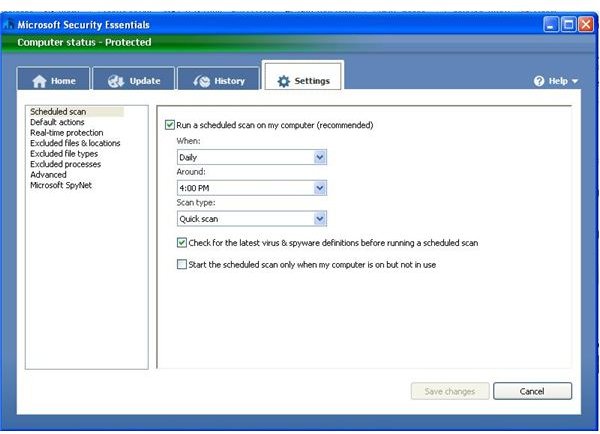Switch to the History tab

218,79
